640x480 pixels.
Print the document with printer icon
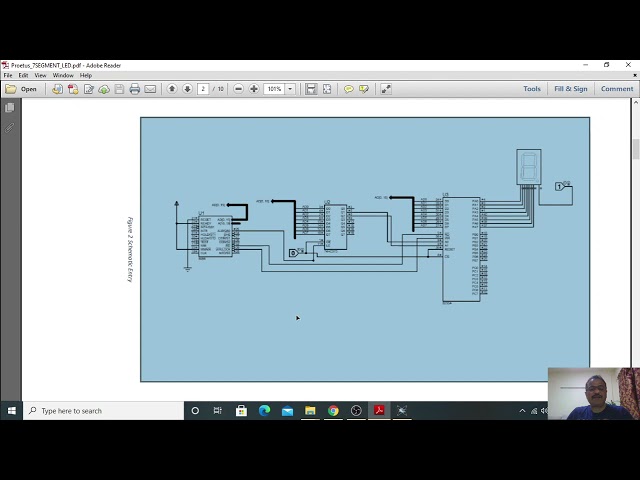135,89
